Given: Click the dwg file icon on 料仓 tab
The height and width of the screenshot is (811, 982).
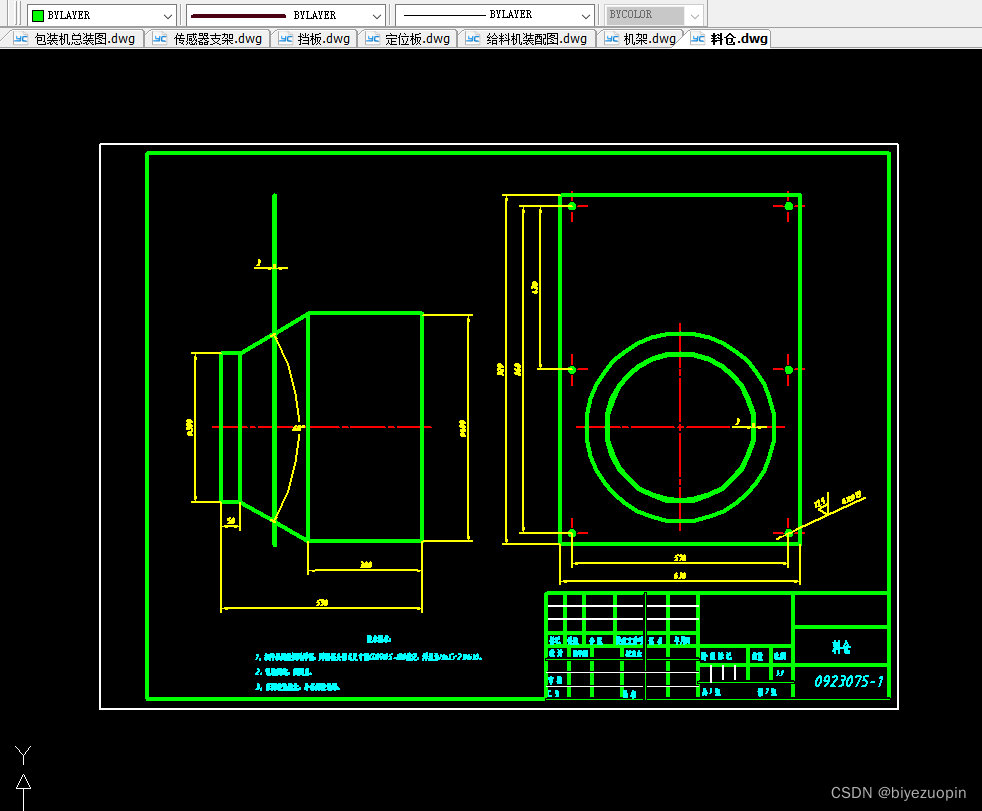Looking at the screenshot, I should (x=698, y=39).
